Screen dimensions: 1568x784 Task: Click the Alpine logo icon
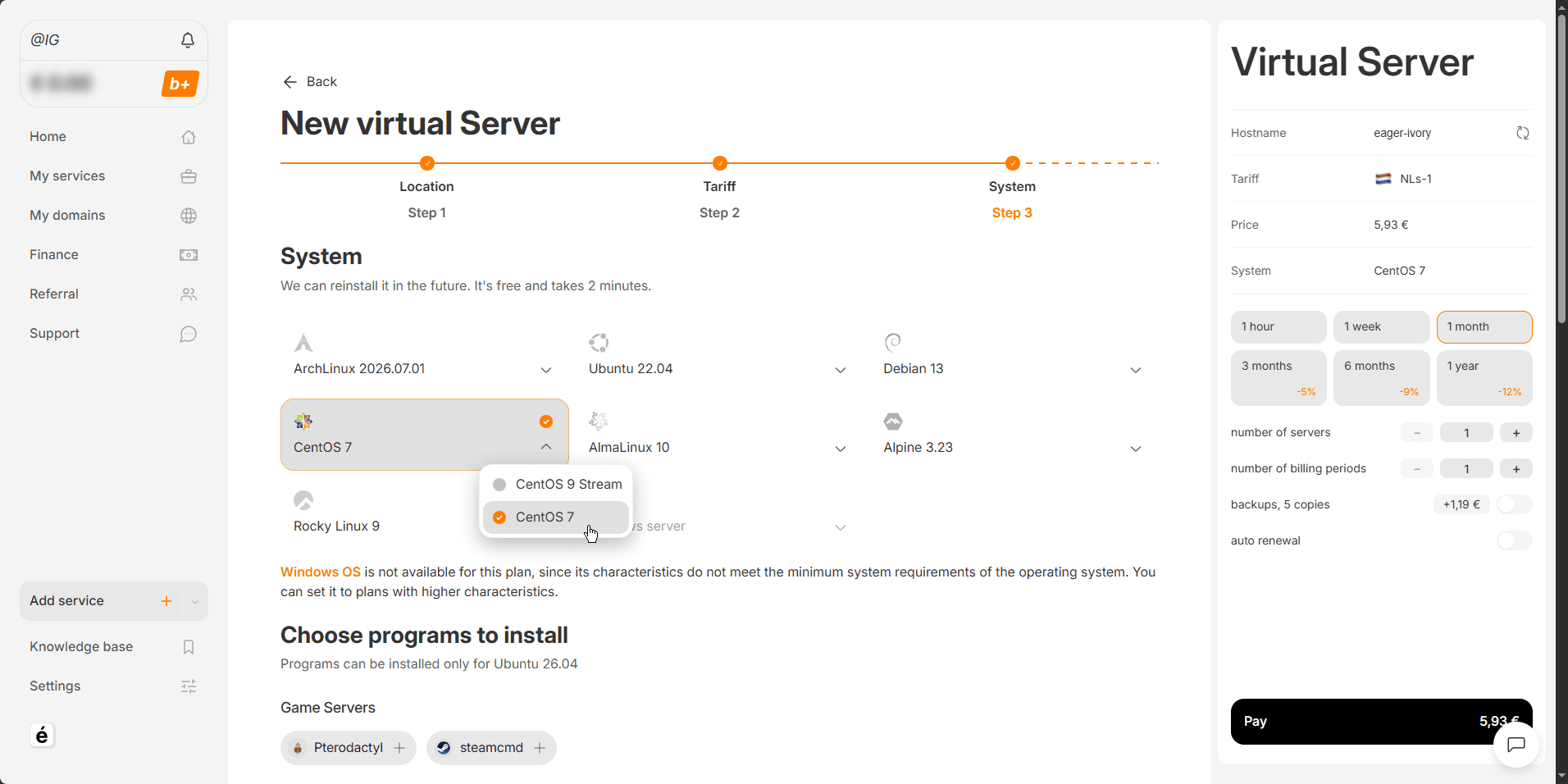[893, 422]
